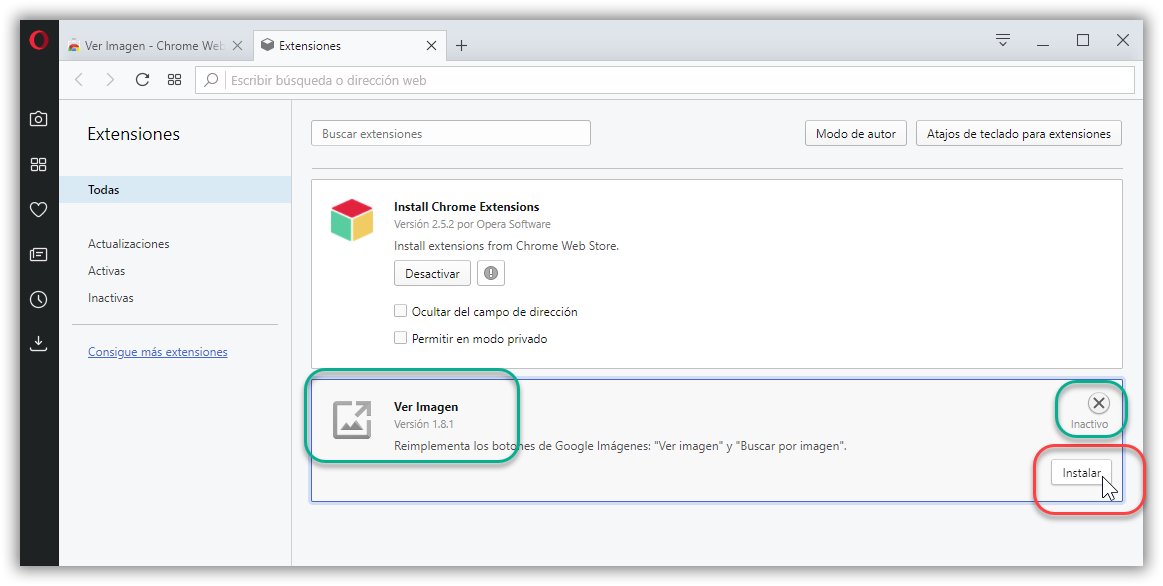Open a new tab with plus button
Image resolution: width=1163 pixels, height=586 pixels.
click(x=461, y=46)
